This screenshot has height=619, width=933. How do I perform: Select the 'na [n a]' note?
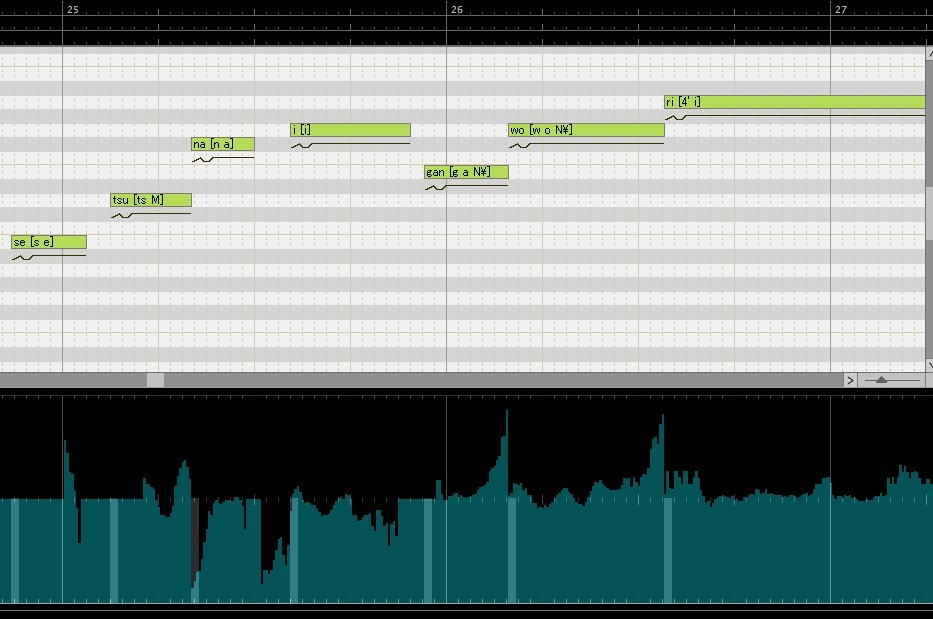coord(223,144)
